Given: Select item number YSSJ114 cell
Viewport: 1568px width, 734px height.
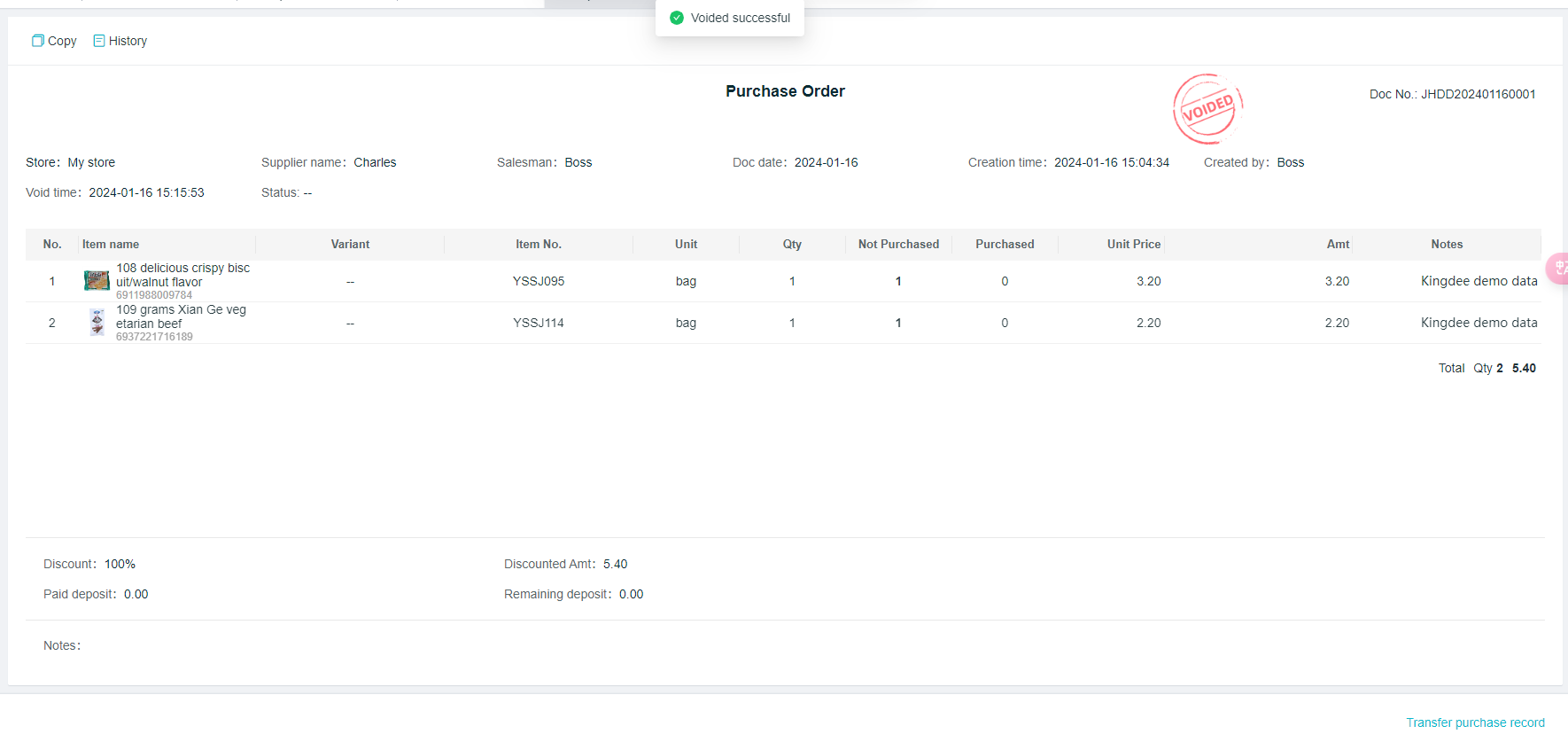Looking at the screenshot, I should click(x=539, y=323).
